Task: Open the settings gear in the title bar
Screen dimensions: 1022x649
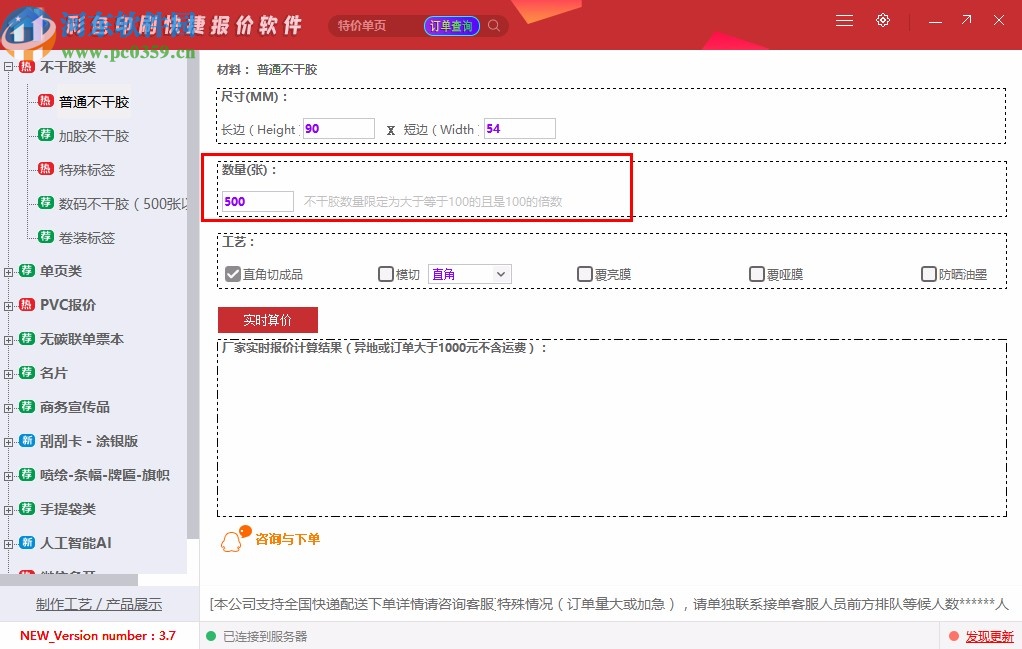Action: 882,19
